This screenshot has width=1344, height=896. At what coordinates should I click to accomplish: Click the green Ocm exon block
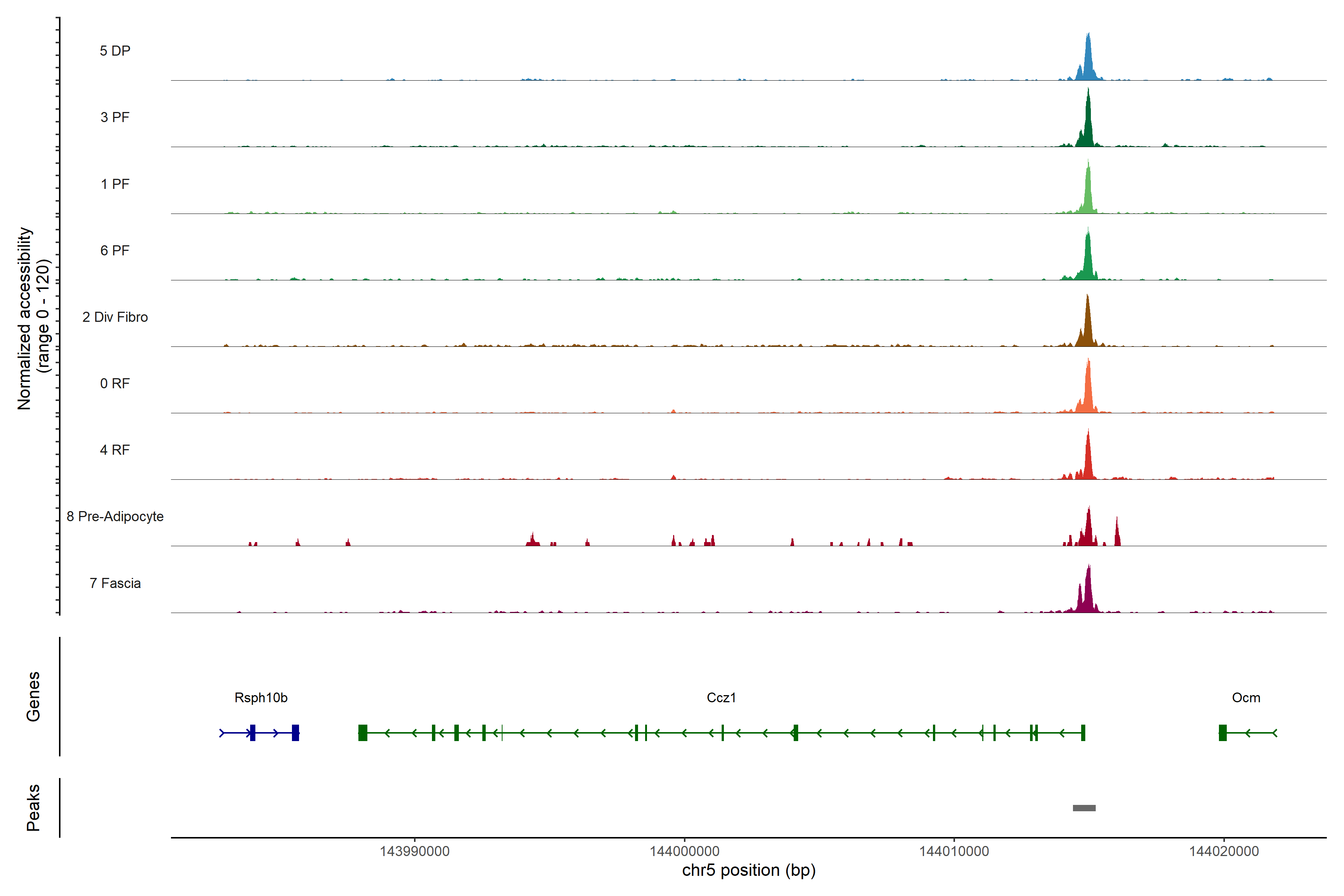1222,732
